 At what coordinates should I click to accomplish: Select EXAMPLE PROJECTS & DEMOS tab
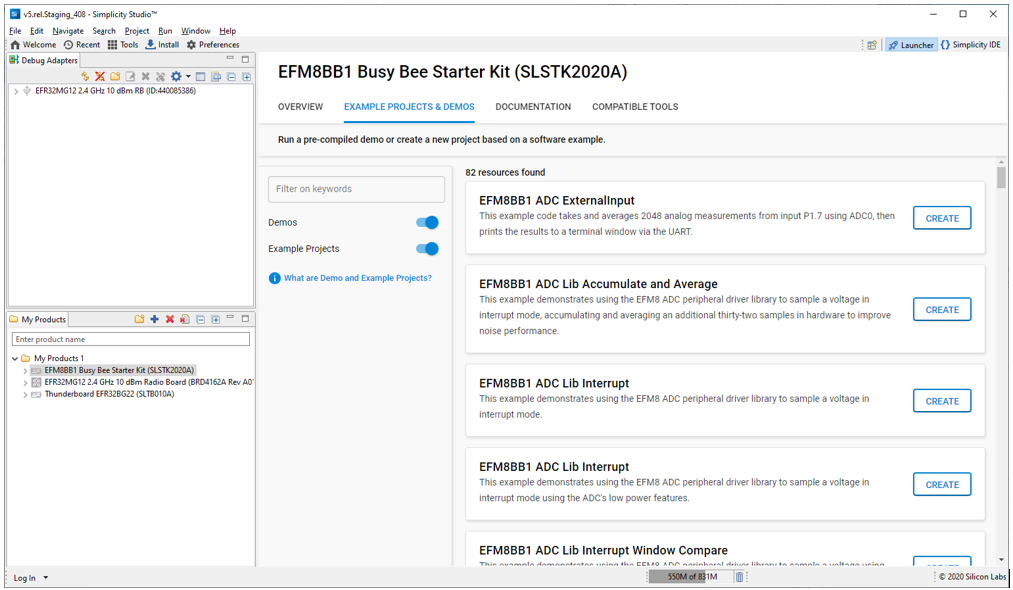pos(409,107)
